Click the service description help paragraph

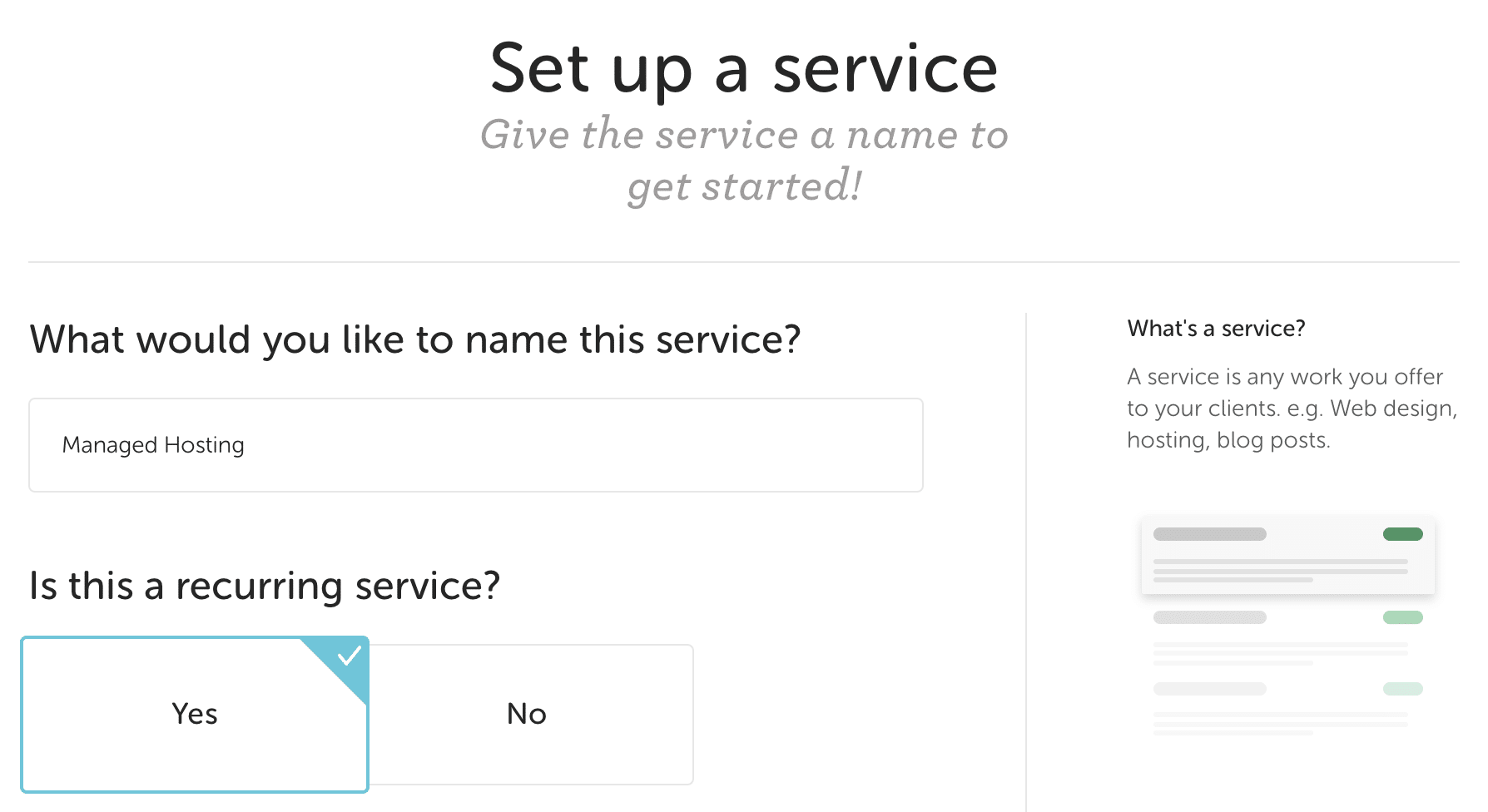pyautogui.click(x=1291, y=408)
